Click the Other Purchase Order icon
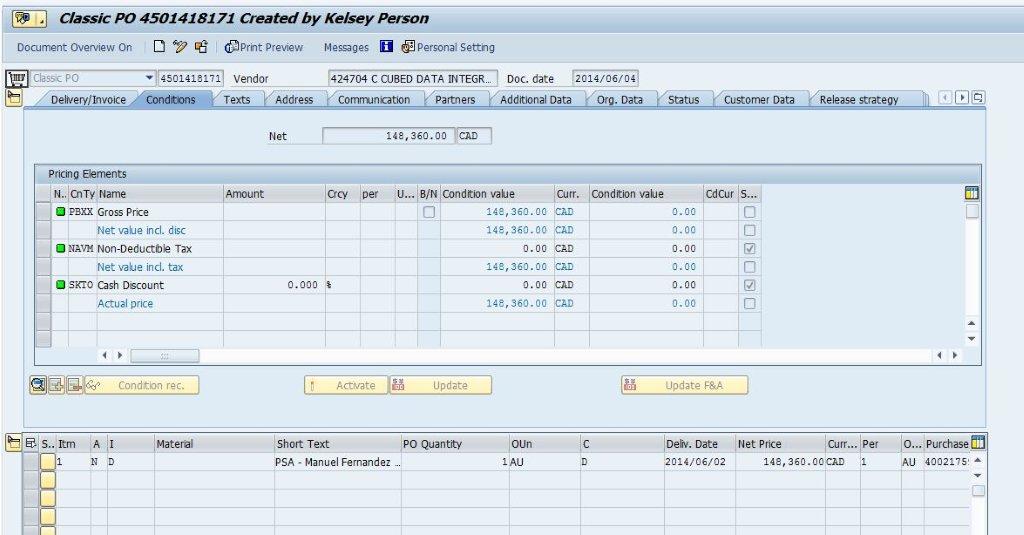 [201, 47]
